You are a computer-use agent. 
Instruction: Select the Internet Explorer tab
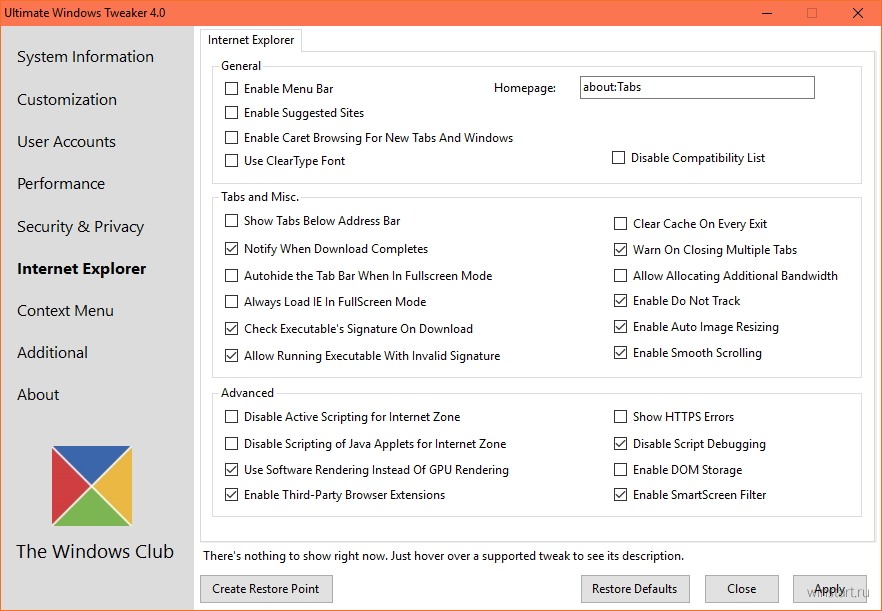[251, 40]
